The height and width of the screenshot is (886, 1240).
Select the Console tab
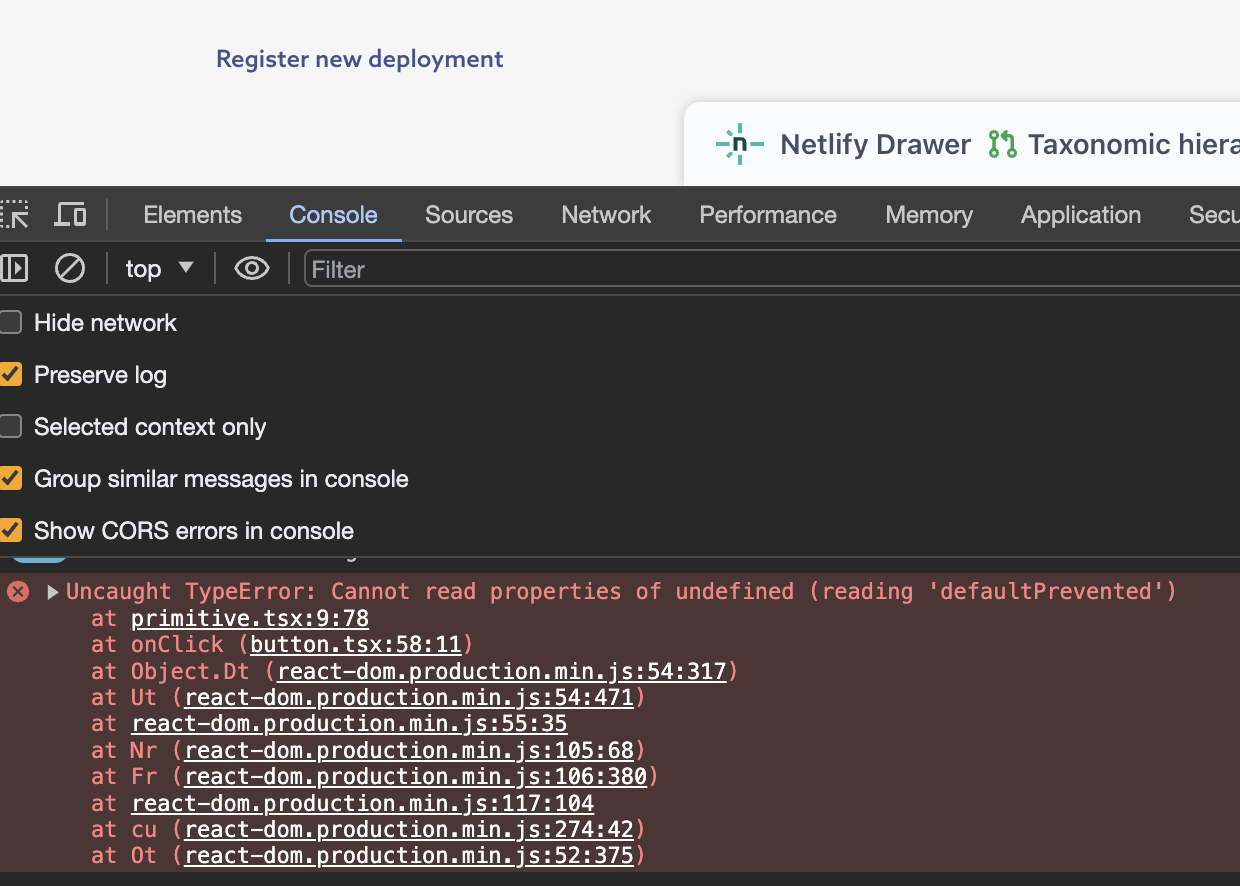(333, 215)
